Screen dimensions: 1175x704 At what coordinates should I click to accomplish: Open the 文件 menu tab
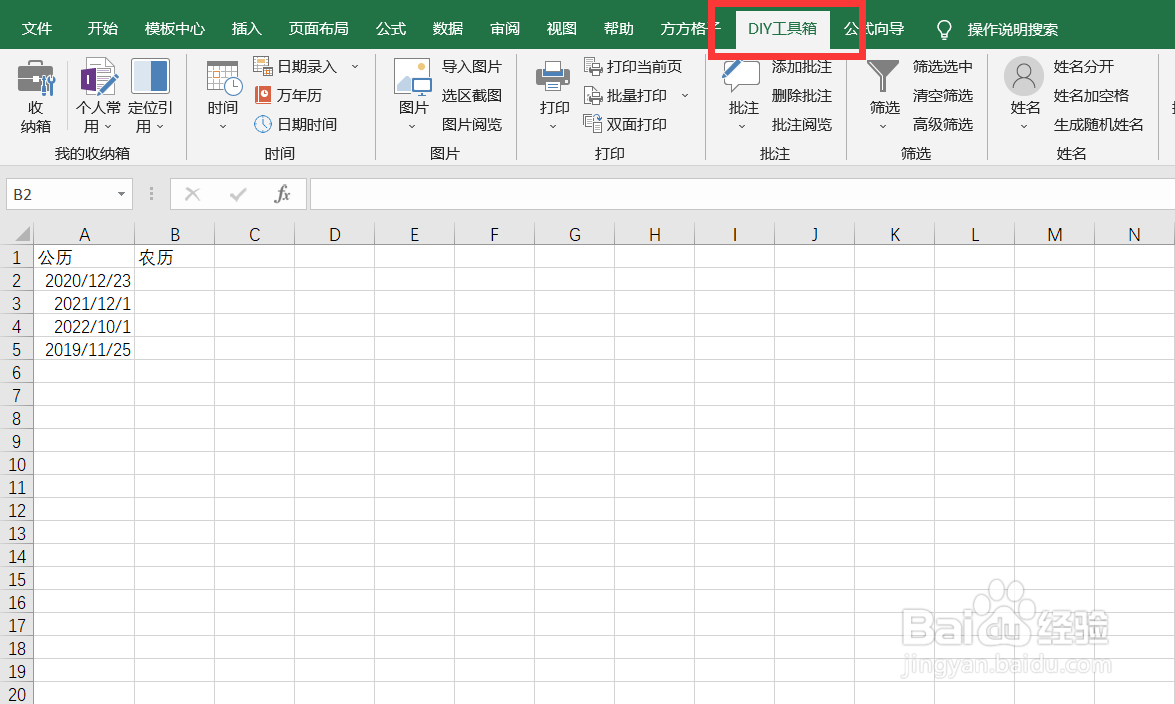(x=37, y=28)
